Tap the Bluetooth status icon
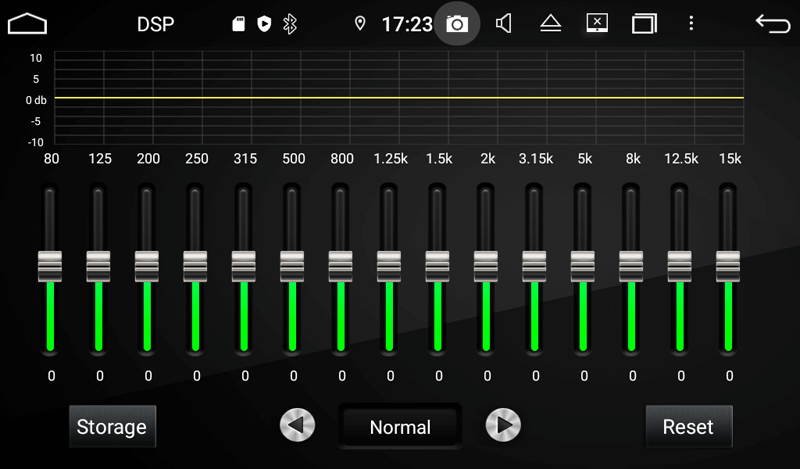The height and width of the screenshot is (469, 800). coord(290,23)
